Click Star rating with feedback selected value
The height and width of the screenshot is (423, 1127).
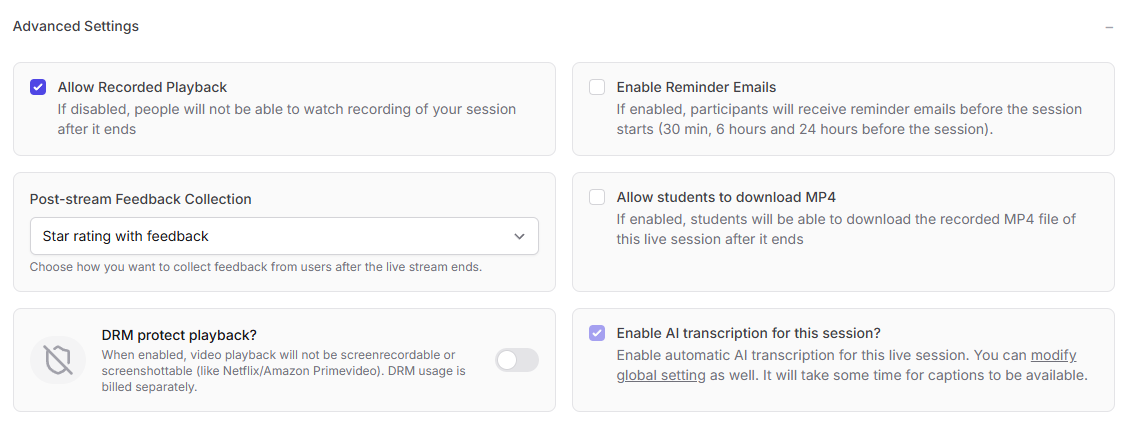(x=126, y=236)
